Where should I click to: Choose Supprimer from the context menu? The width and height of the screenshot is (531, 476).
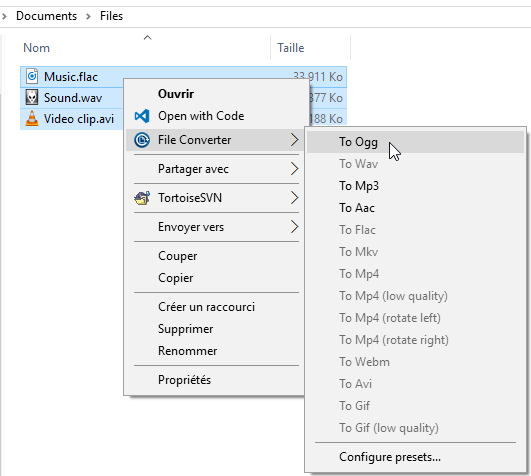point(186,329)
